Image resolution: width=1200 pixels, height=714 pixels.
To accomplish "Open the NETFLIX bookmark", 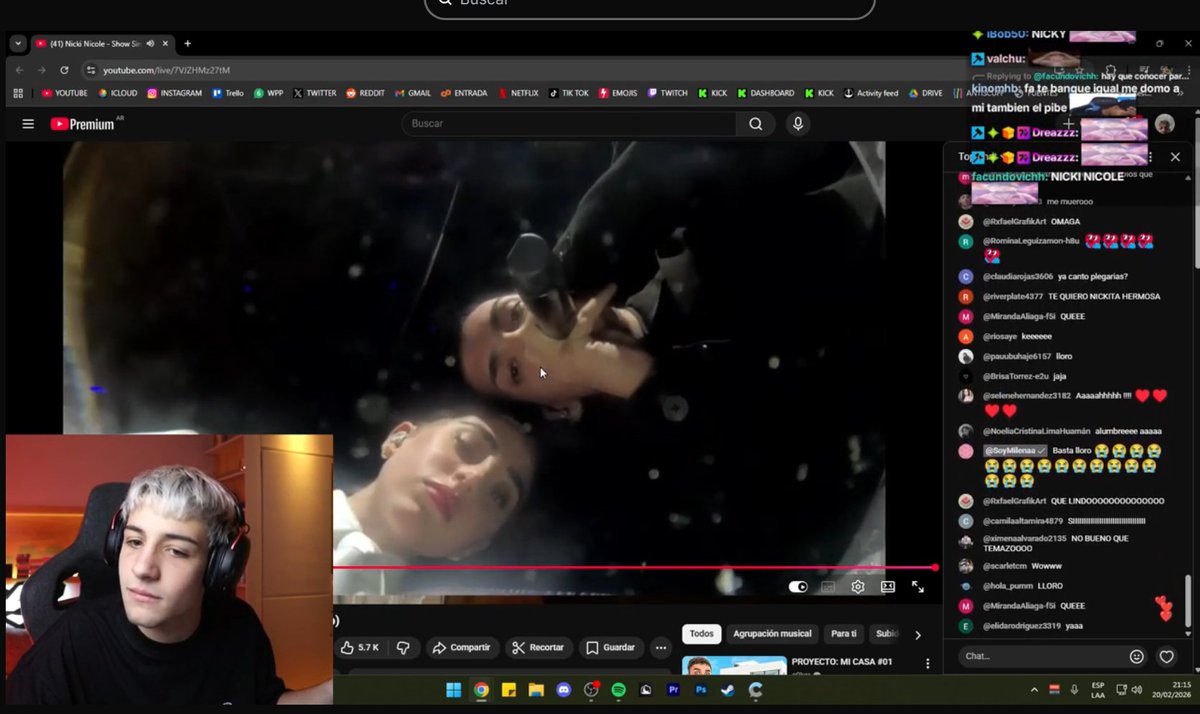I will pos(518,93).
